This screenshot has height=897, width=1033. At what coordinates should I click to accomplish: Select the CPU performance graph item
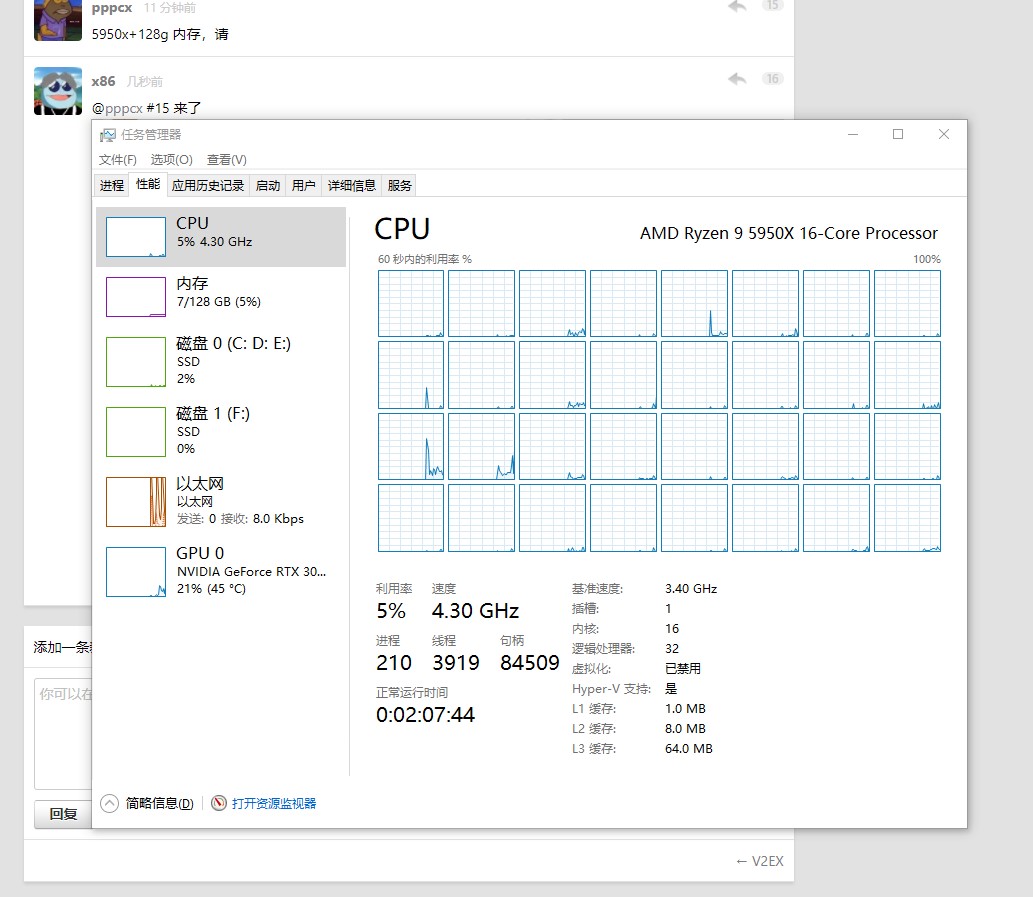(220, 237)
